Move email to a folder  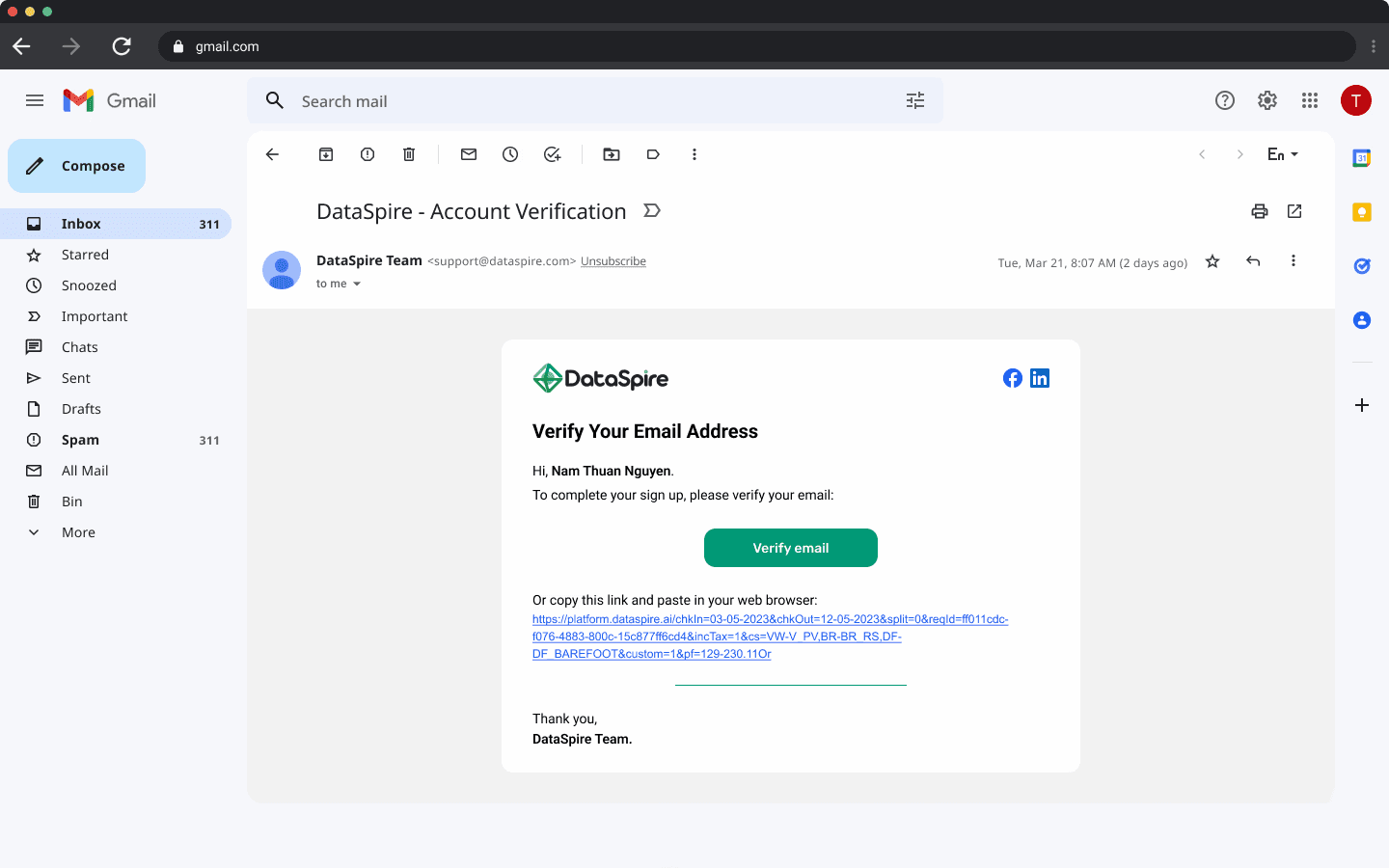pyautogui.click(x=612, y=154)
